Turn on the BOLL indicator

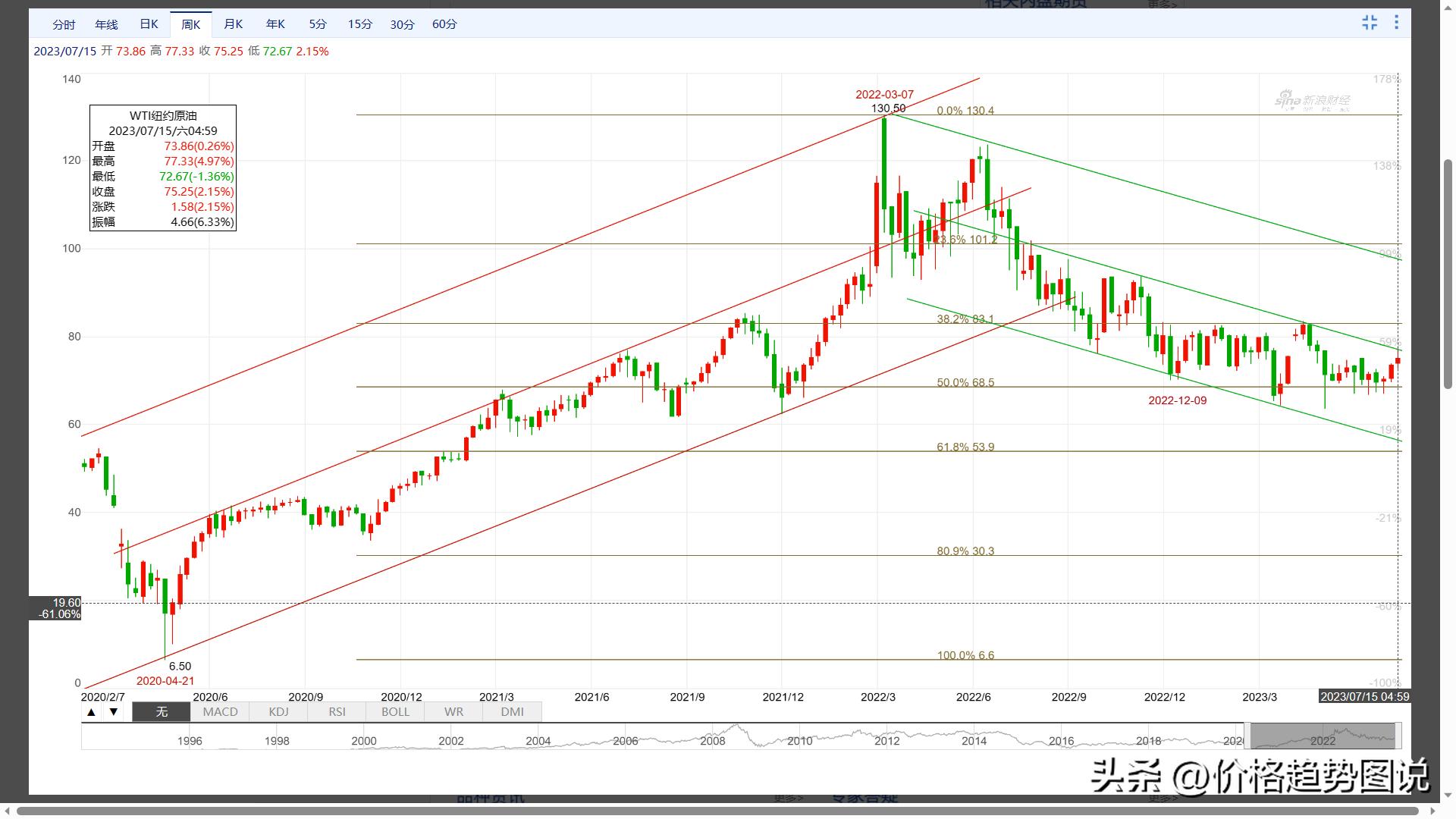tap(395, 712)
